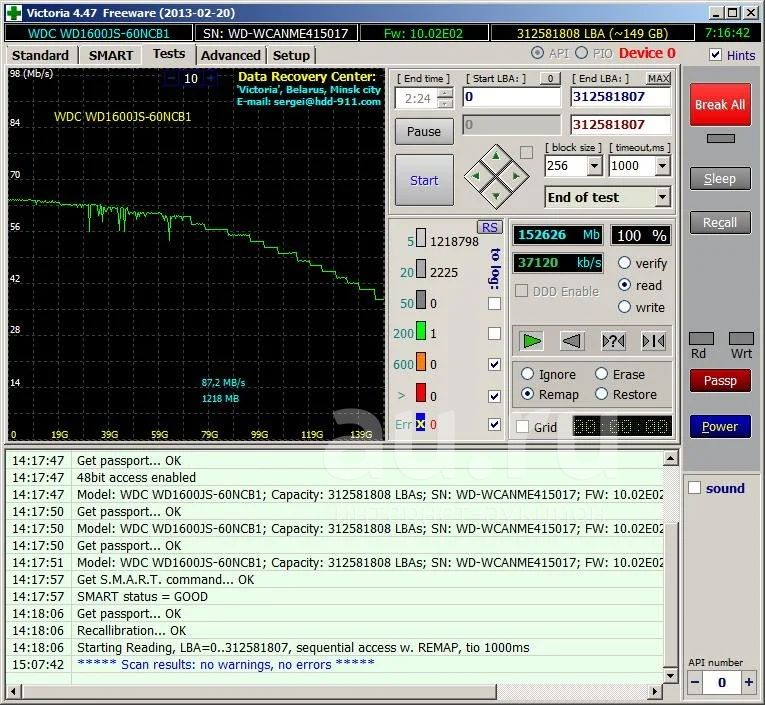Screen dimensions: 765x705
Task: Select the verify test mode
Action: tap(624, 263)
